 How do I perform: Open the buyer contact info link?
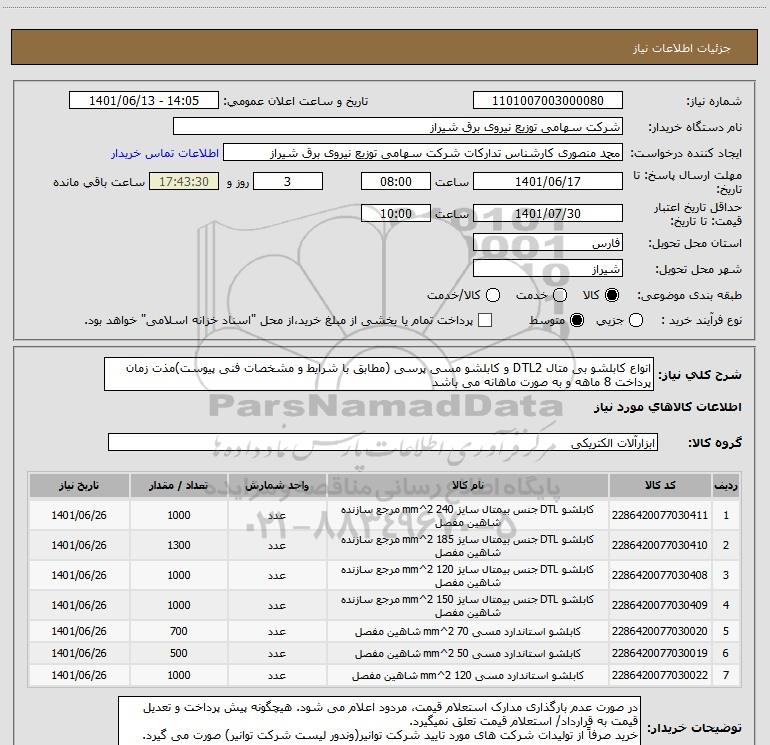pos(165,153)
